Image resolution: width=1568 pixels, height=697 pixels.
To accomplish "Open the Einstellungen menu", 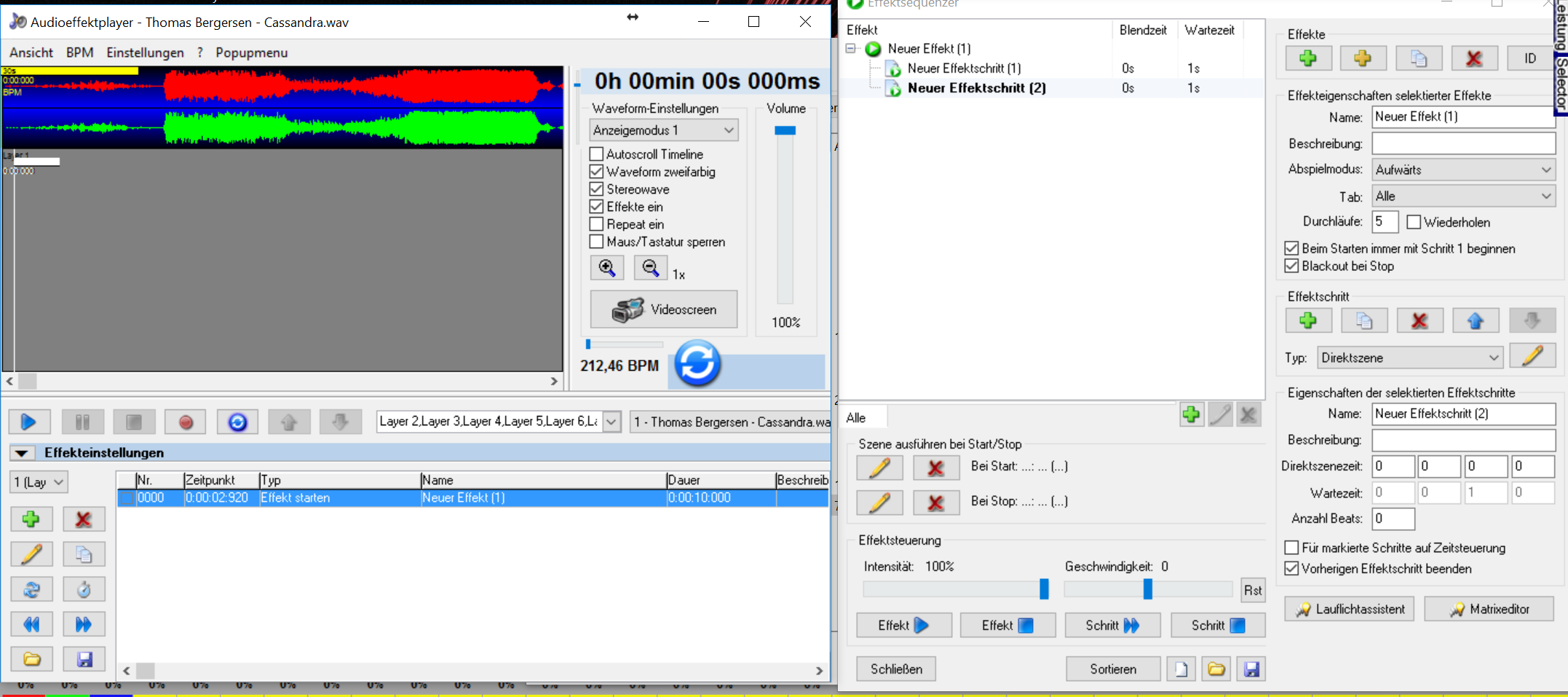I will coord(145,52).
